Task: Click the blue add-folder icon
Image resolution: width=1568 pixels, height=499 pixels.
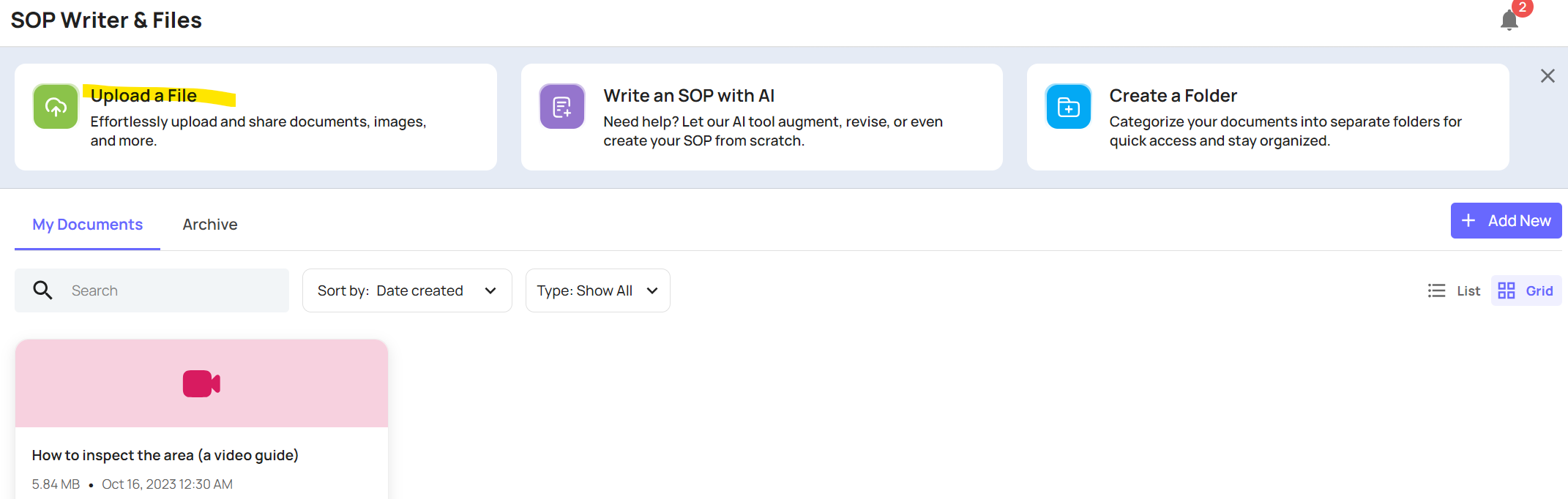Action: 1068,106
